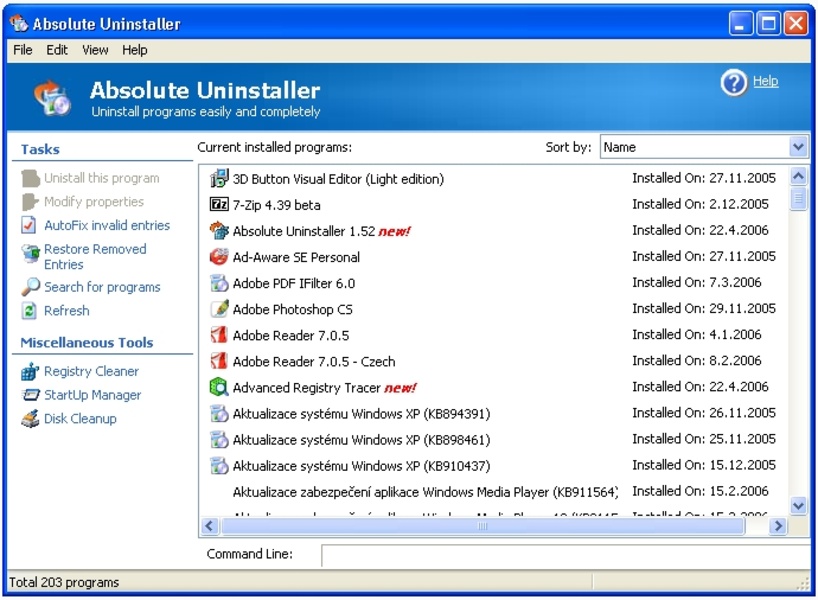Open the File menu

pos(22,50)
